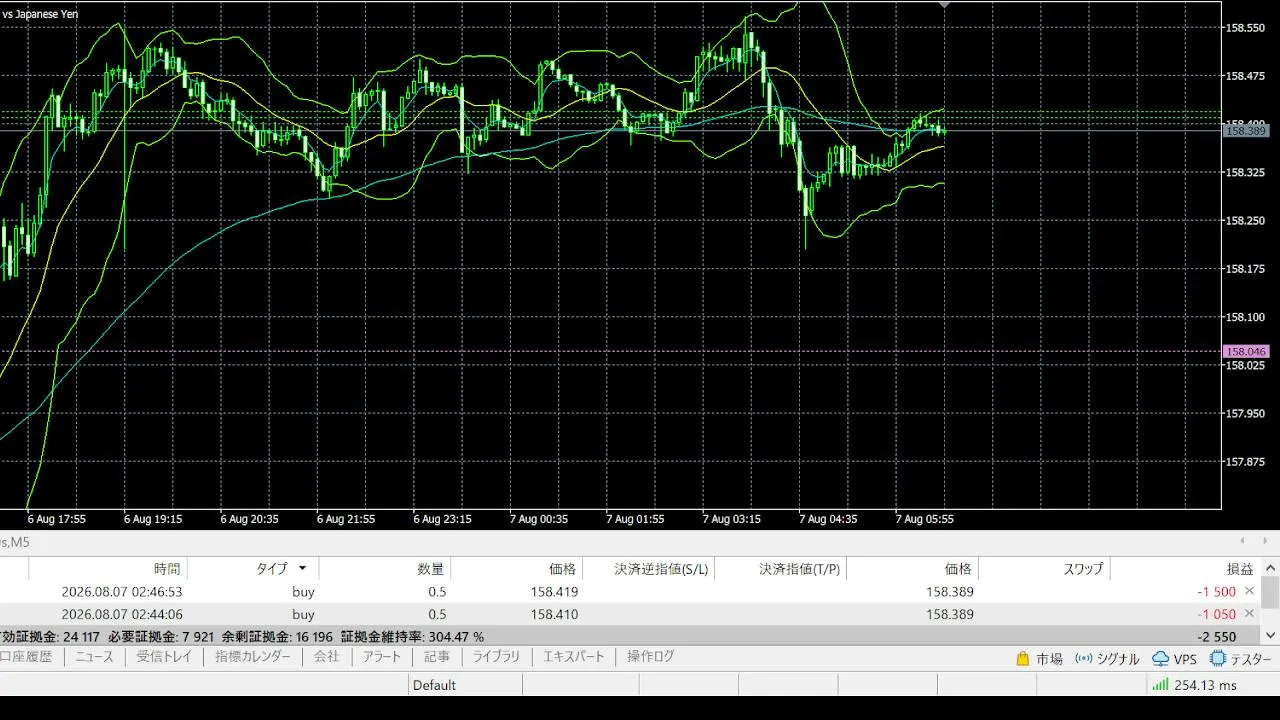Sort trades by 時間 column header

point(167,568)
